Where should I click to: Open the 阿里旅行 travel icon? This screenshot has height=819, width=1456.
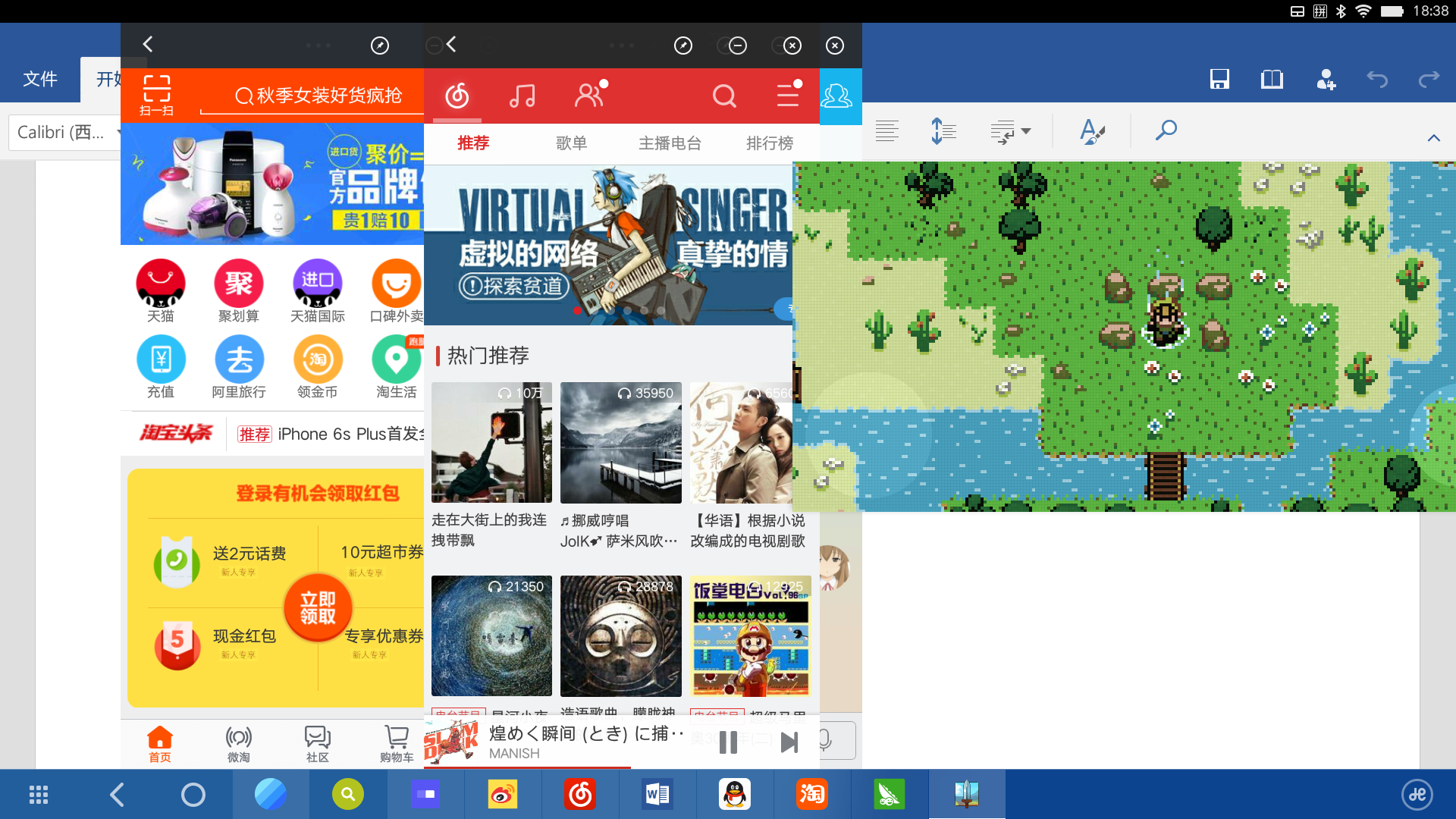pyautogui.click(x=239, y=367)
